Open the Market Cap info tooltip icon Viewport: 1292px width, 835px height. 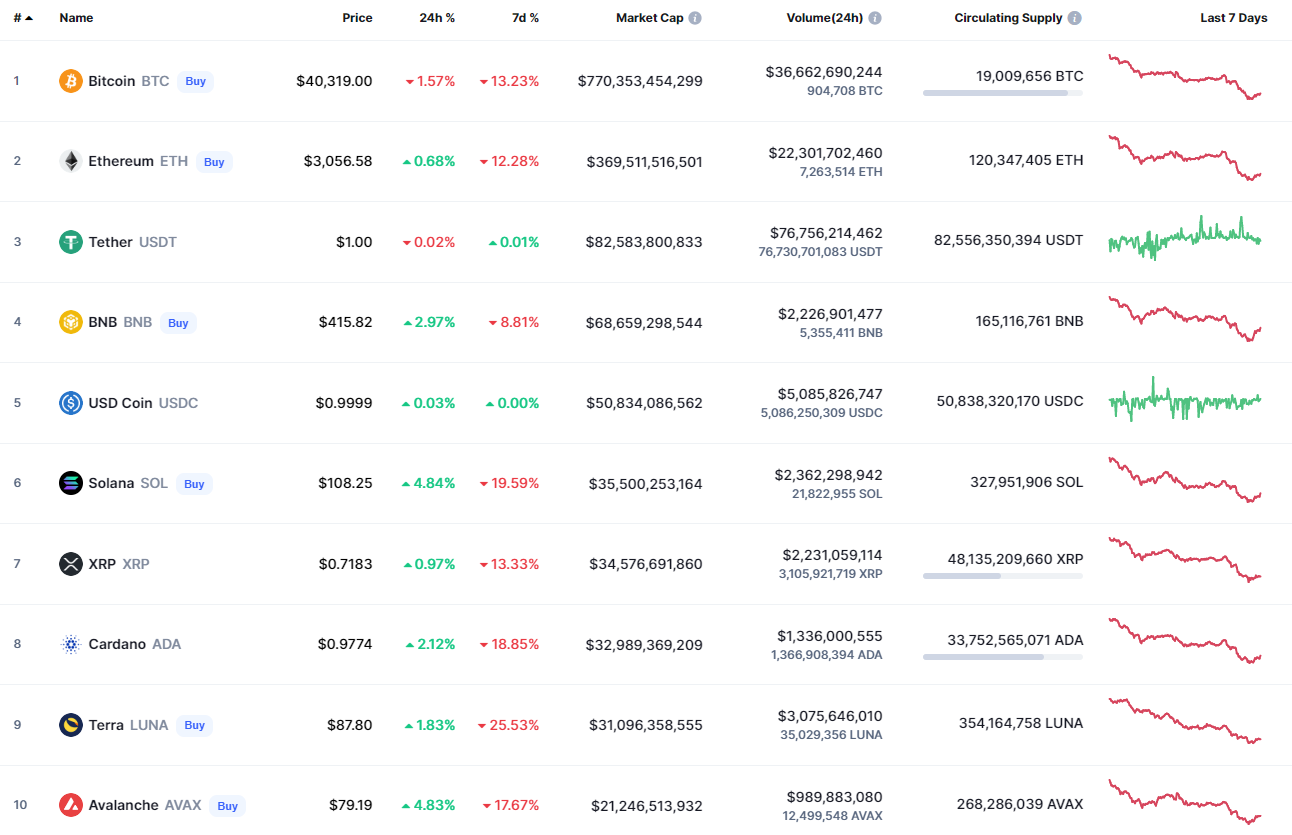click(695, 18)
